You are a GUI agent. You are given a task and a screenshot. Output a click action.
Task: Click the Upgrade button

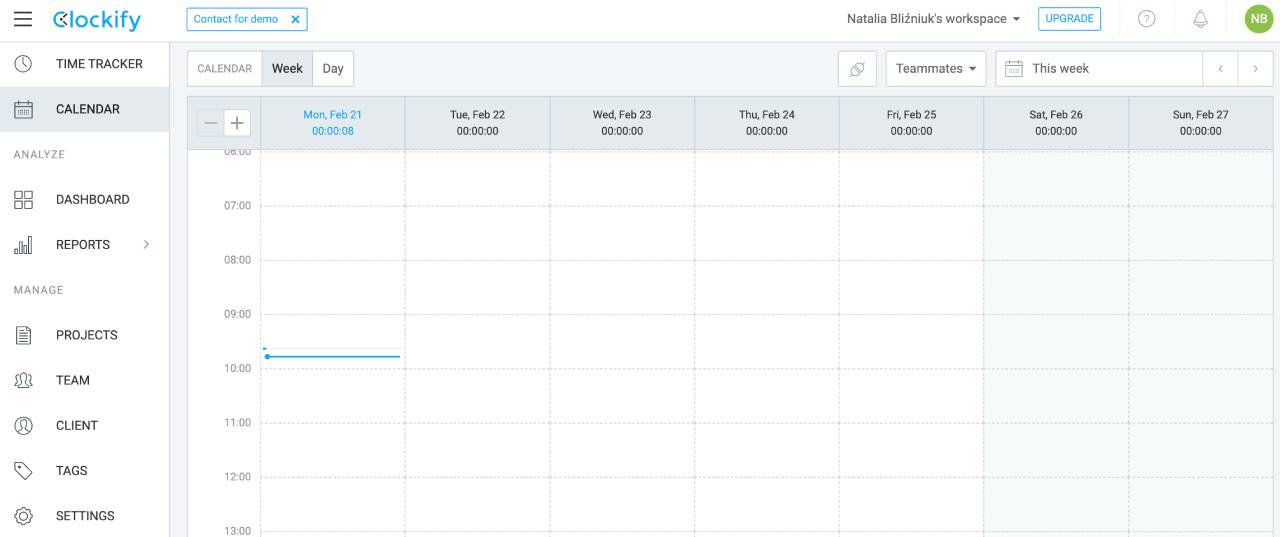pos(1069,19)
